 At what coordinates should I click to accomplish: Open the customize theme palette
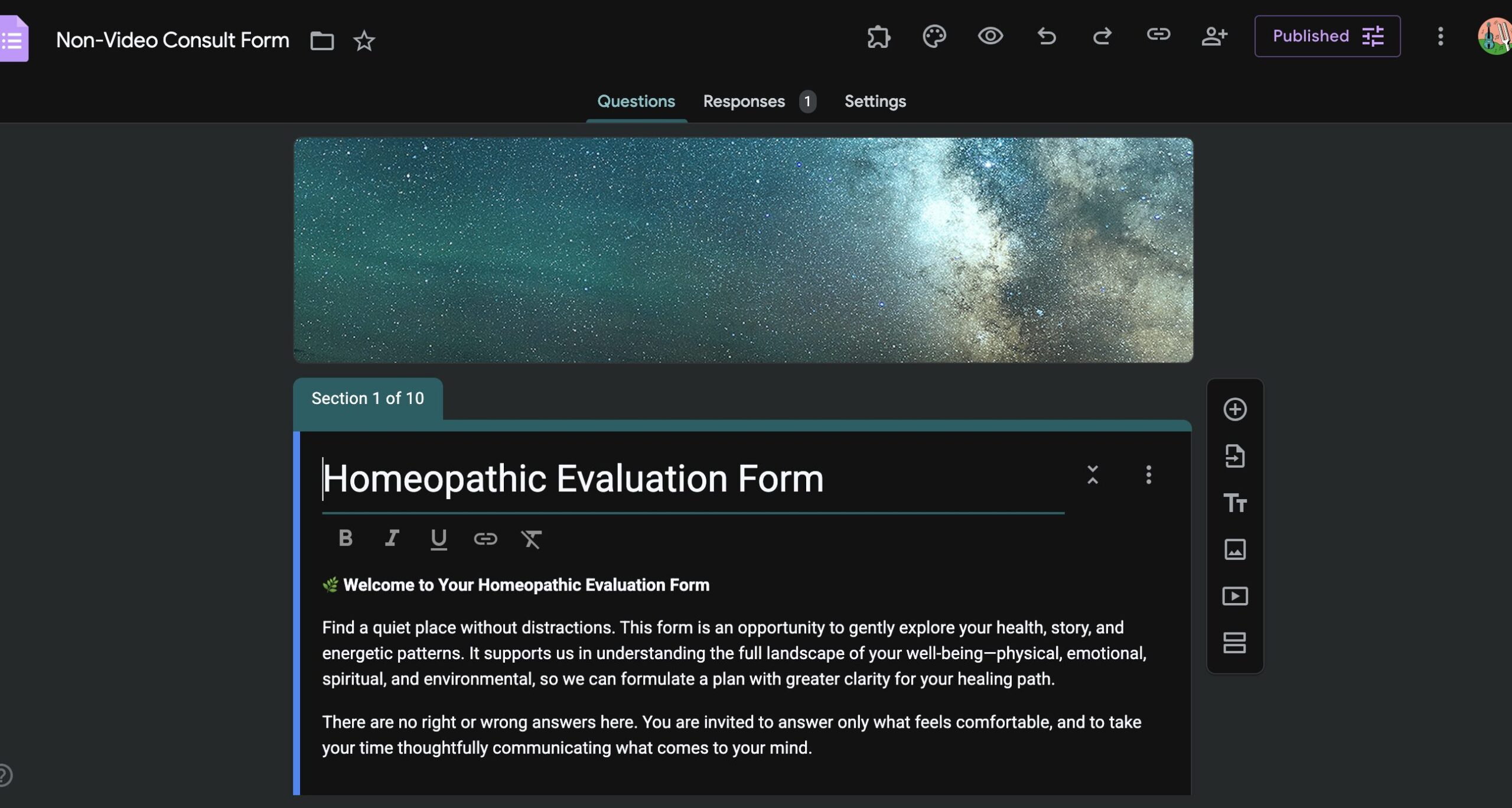(x=934, y=37)
